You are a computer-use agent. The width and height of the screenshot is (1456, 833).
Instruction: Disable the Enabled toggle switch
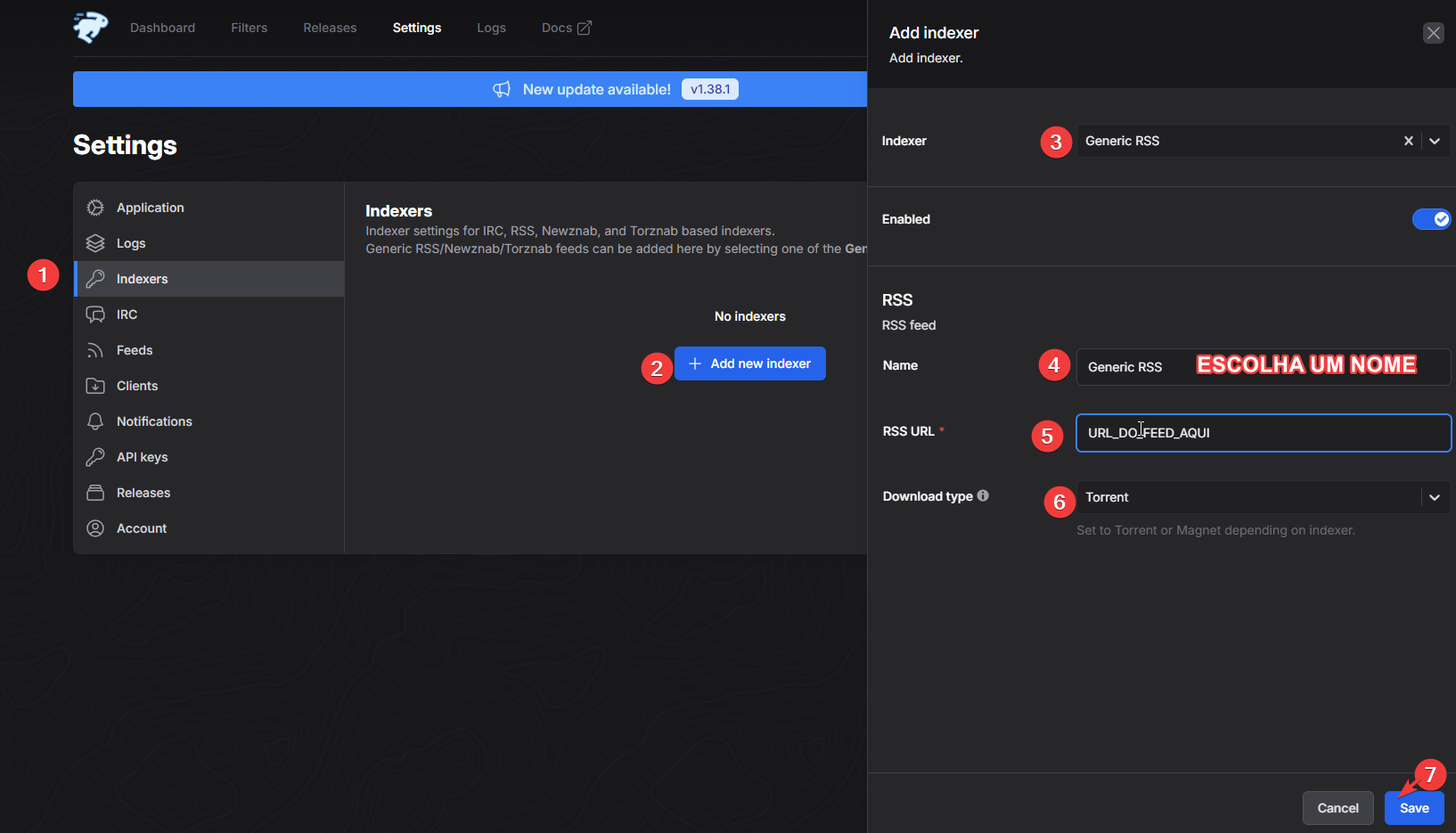(x=1431, y=219)
